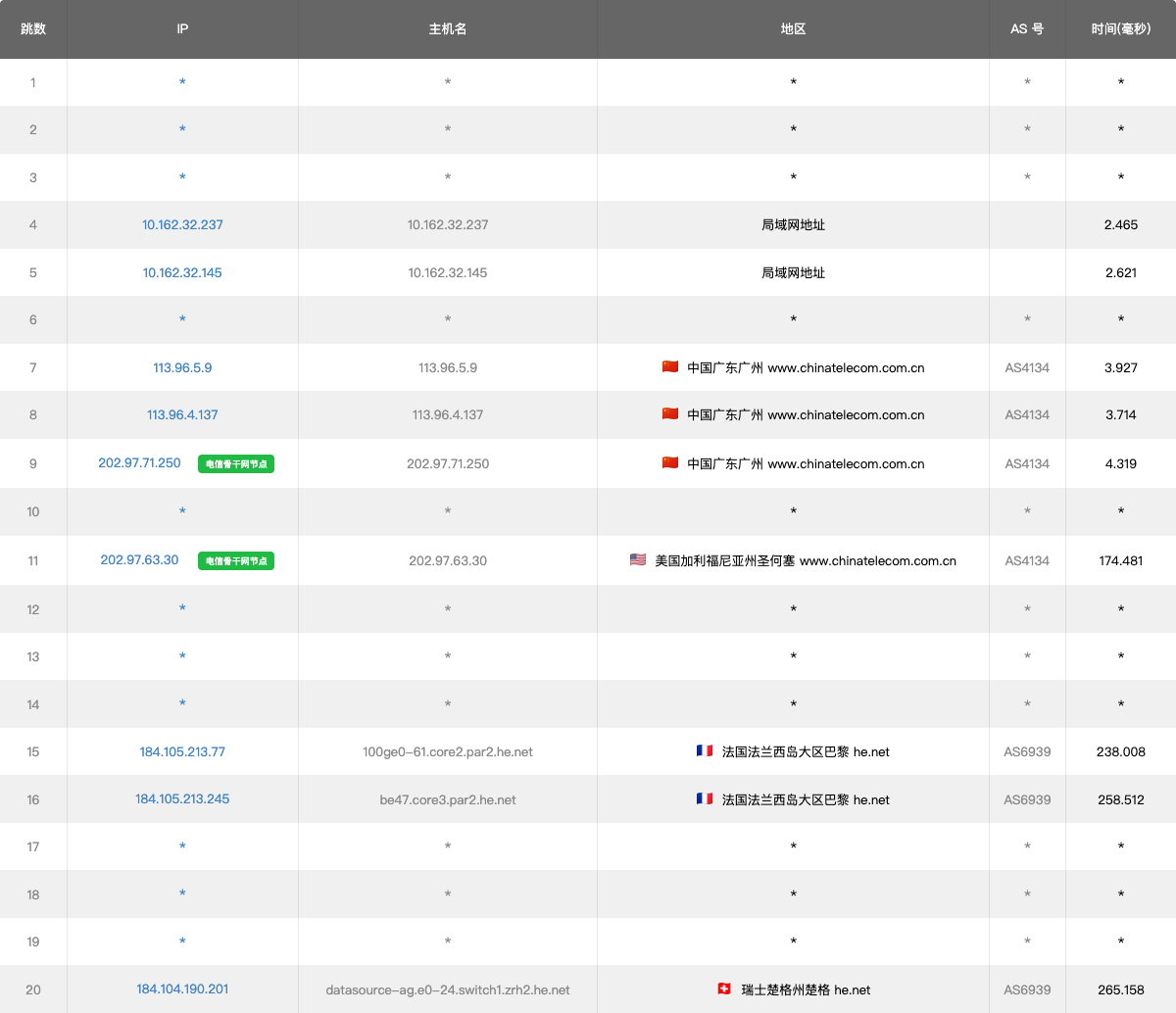Click the green backbone badge beside 202.97.71.250

[236, 464]
